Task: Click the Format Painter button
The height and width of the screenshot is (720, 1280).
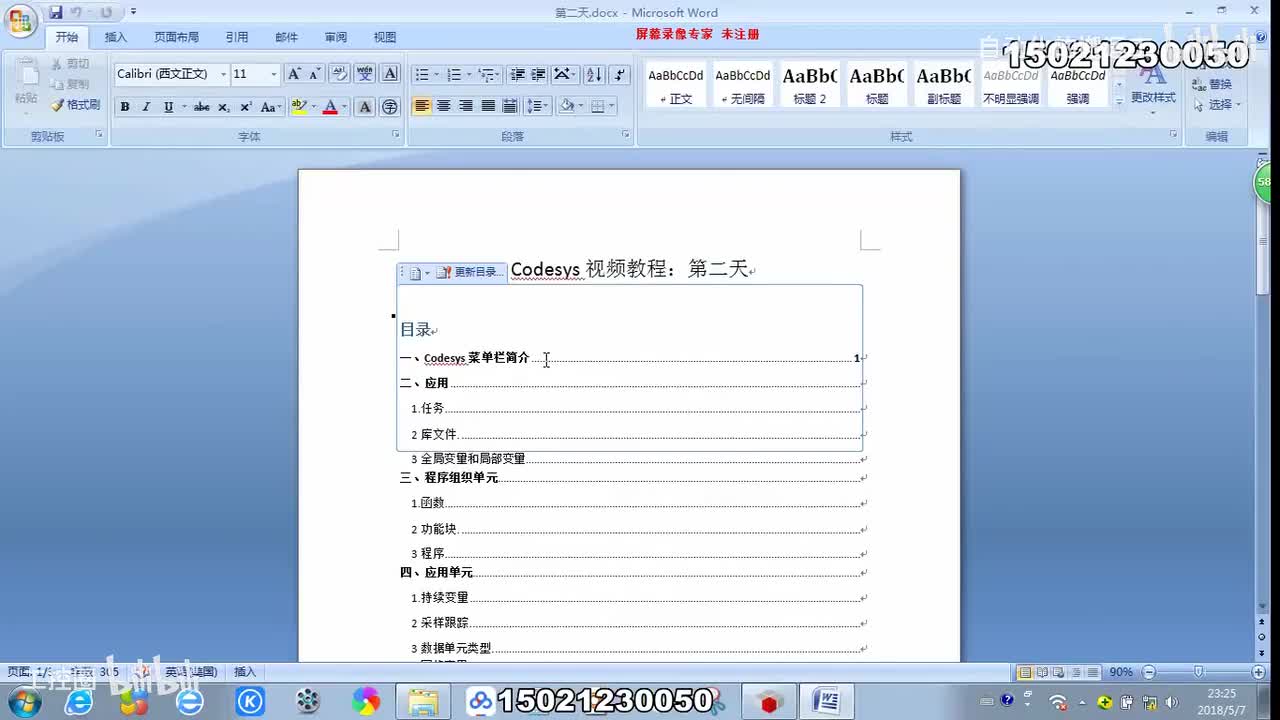Action: click(76, 104)
